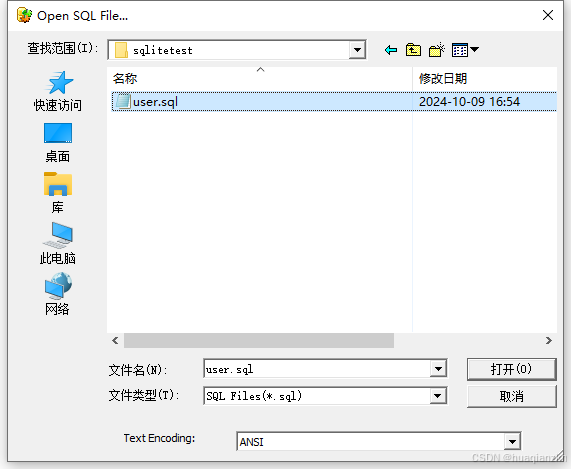Select the user.sql file icon
The image size is (571, 469).
123,102
